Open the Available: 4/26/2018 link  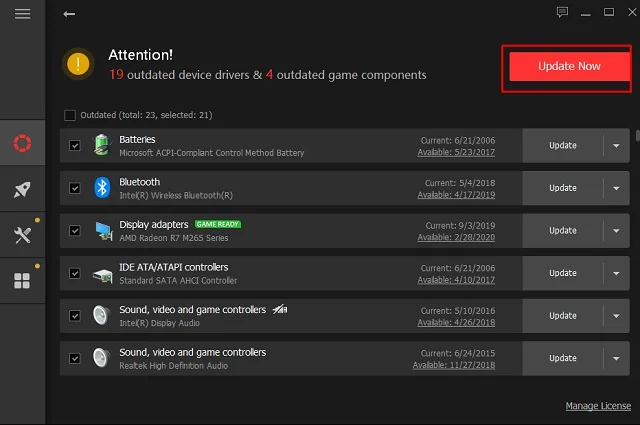pos(456,323)
